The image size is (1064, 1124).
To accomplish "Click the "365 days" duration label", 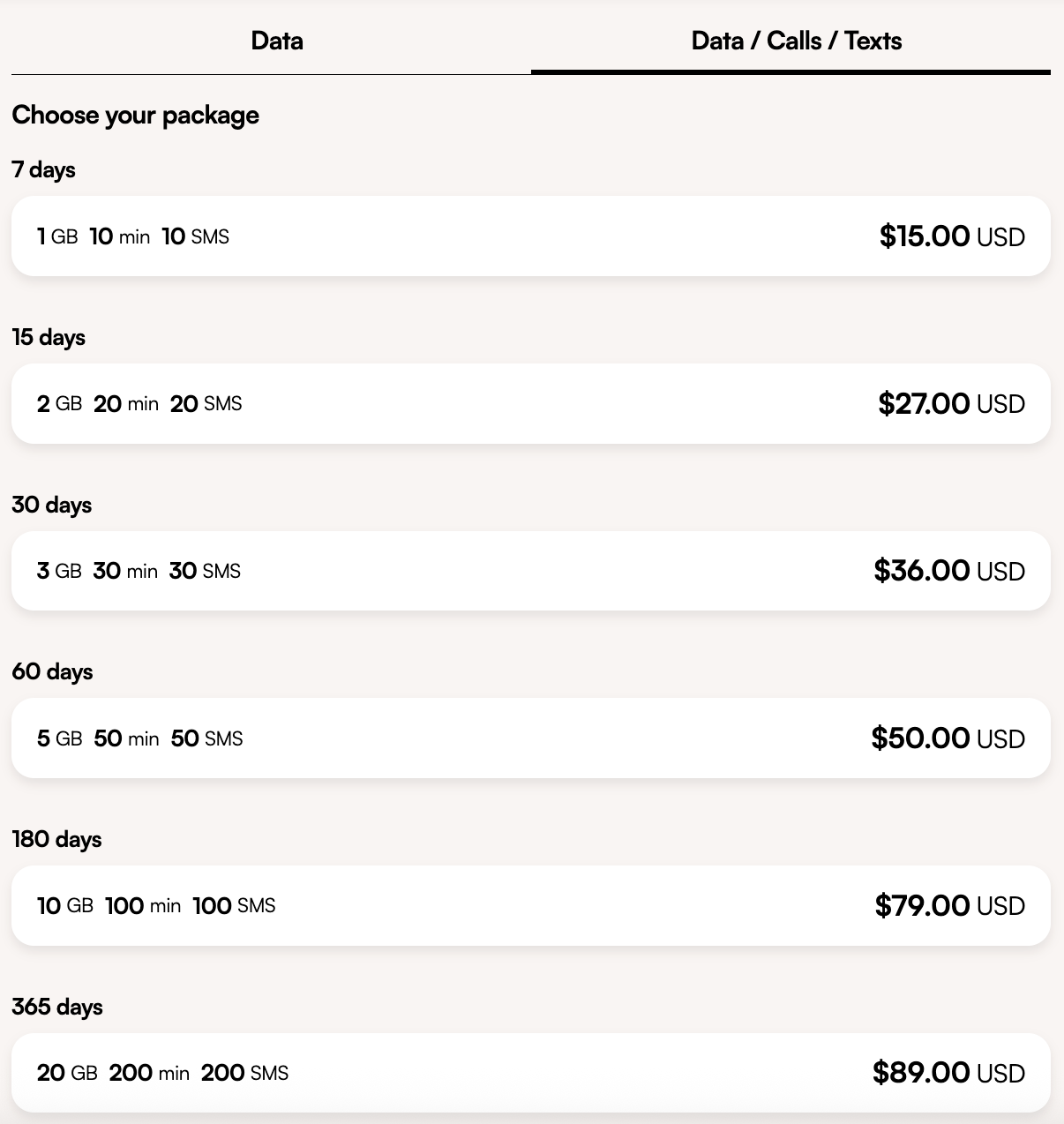I will pyautogui.click(x=57, y=1007).
